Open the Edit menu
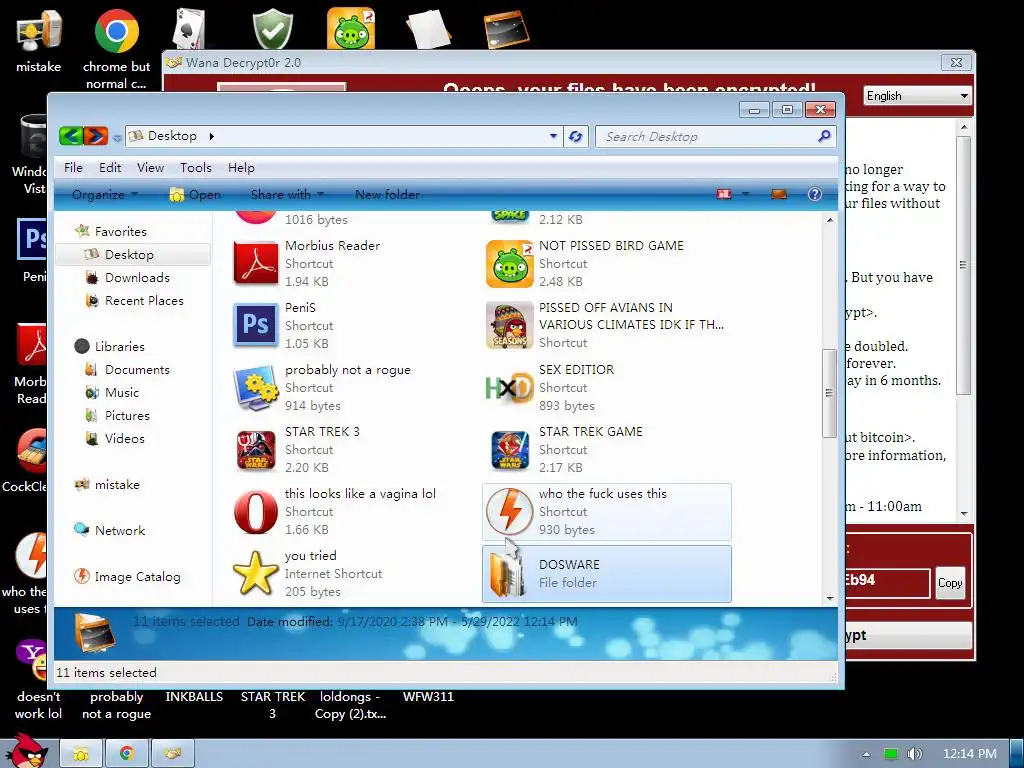This screenshot has width=1024, height=768. pos(110,168)
